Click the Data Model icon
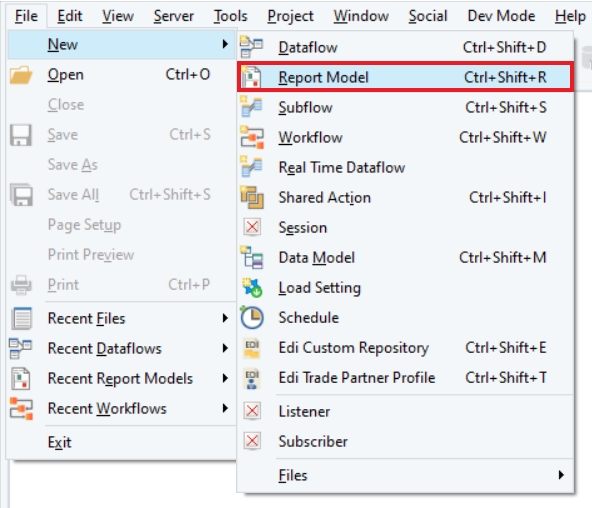Image resolution: width=592 pixels, height=508 pixels. tap(252, 257)
